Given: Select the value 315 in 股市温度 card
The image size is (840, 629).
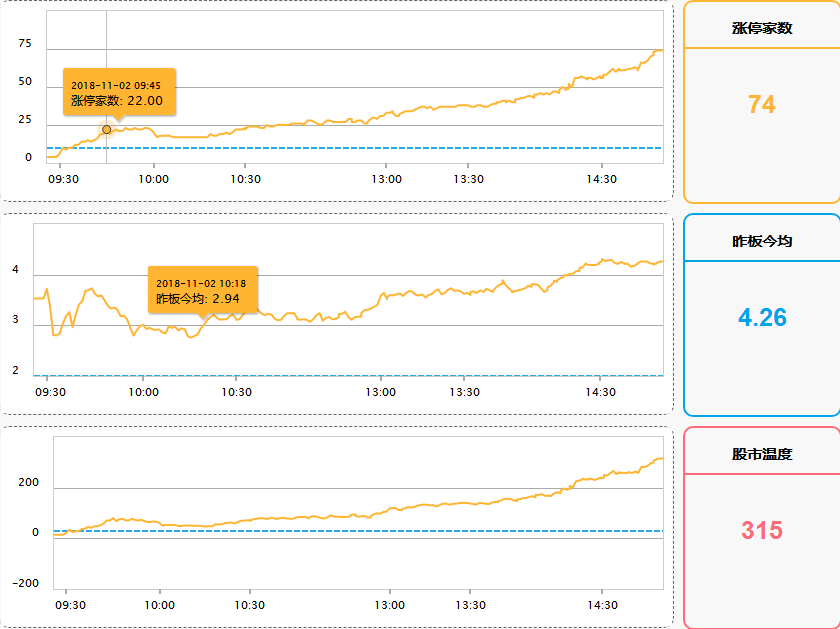Looking at the screenshot, I should [x=762, y=530].
